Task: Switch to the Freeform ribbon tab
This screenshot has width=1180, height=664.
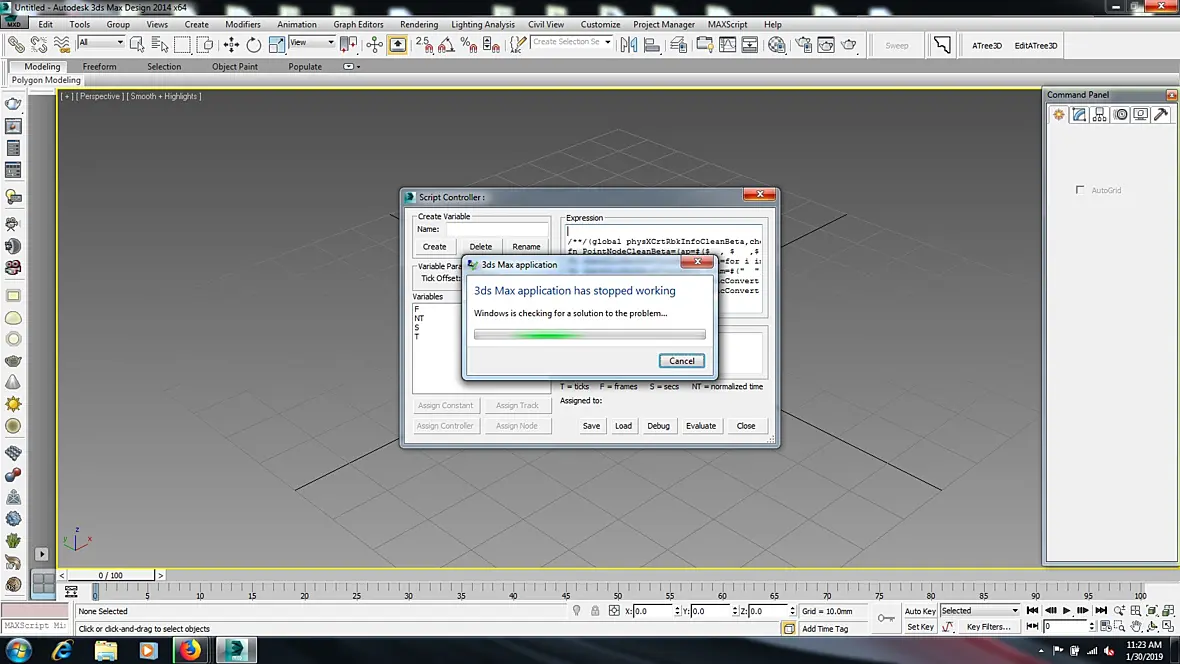Action: click(x=99, y=66)
